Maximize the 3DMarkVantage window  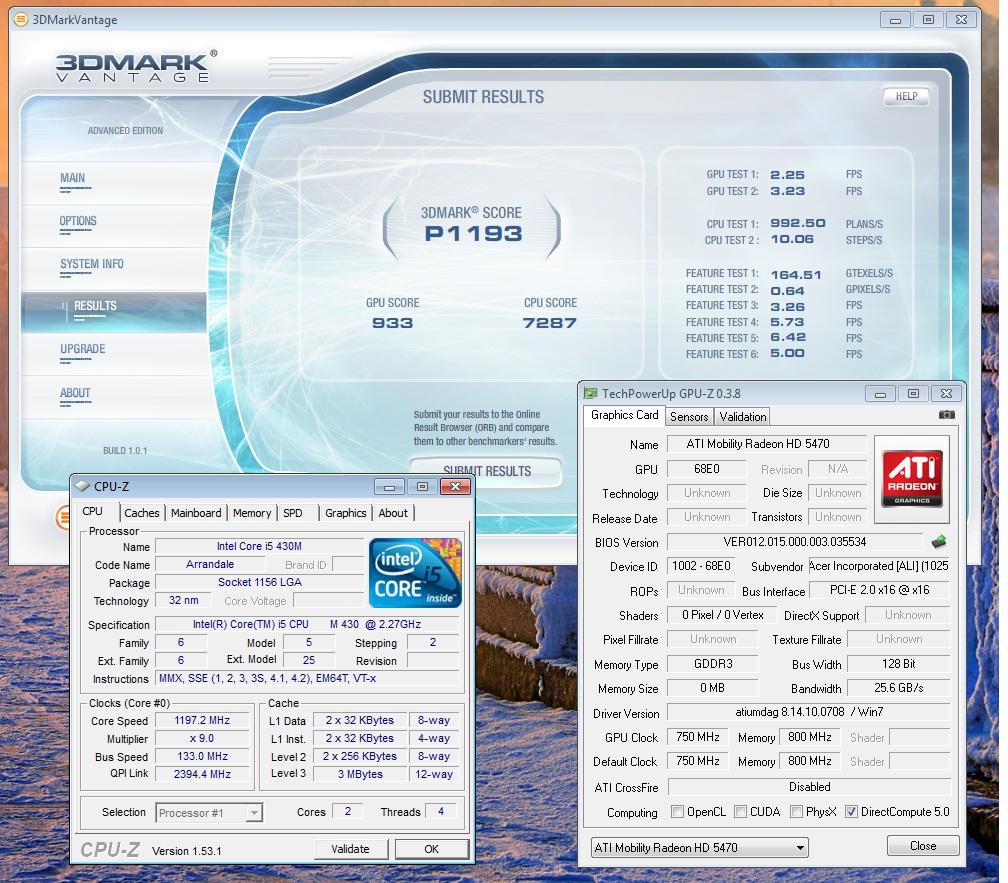pos(928,20)
